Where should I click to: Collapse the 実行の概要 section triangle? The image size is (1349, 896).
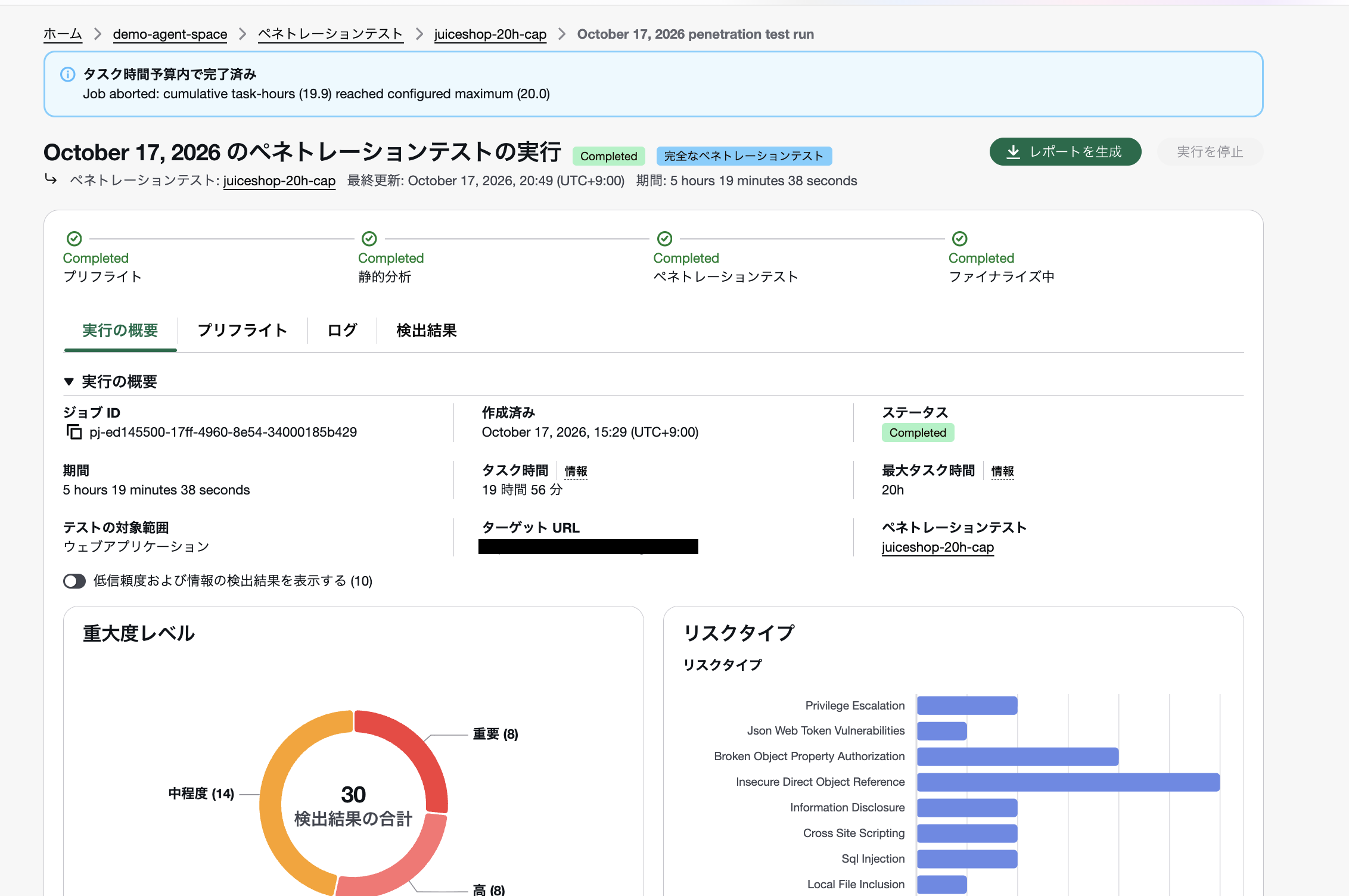[x=69, y=382]
